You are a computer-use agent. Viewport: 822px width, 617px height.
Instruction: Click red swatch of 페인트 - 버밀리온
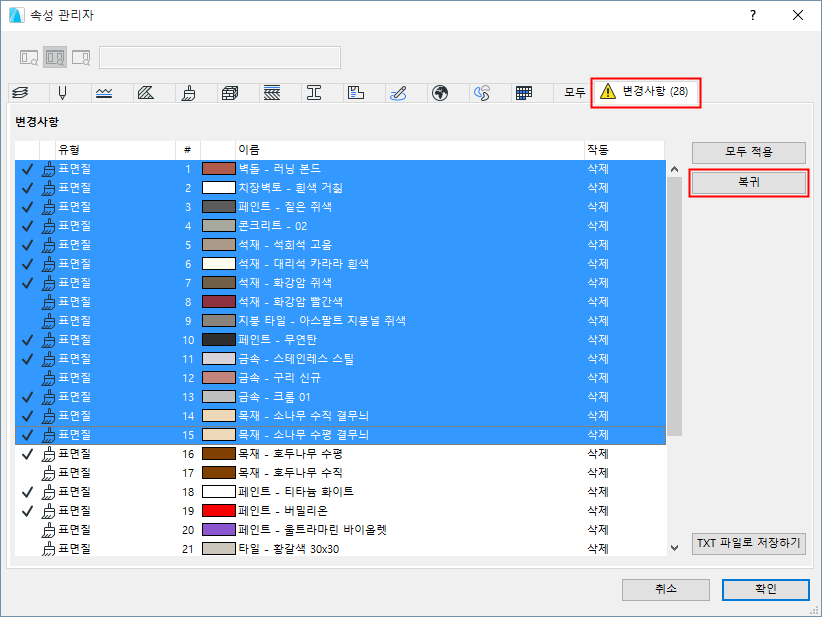[219, 511]
